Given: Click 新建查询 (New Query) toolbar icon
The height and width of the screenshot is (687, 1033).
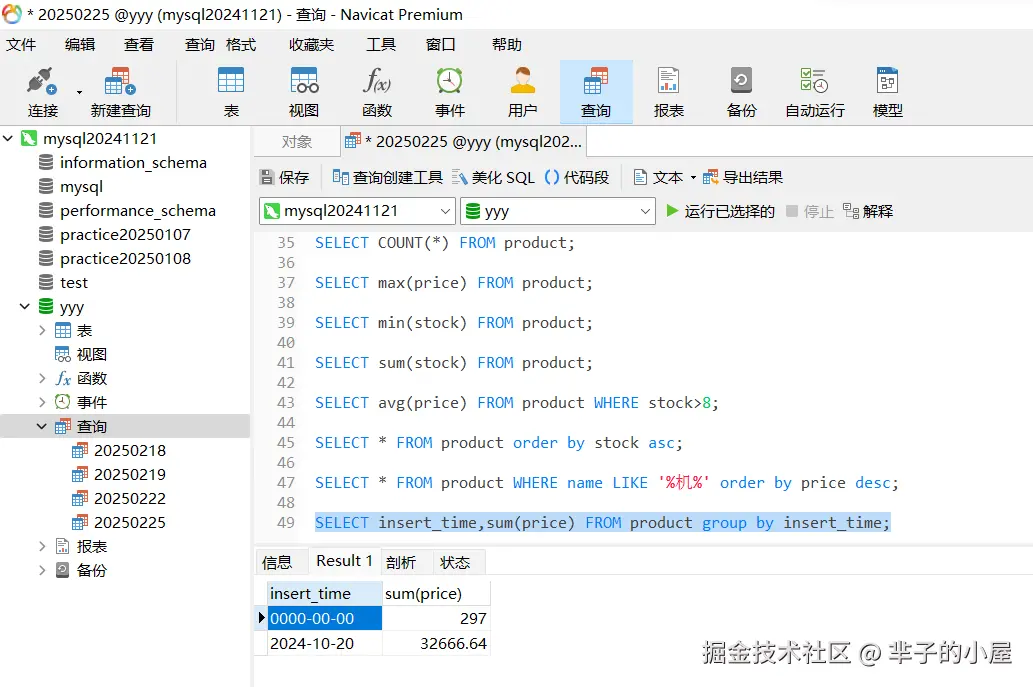Looking at the screenshot, I should (x=121, y=92).
